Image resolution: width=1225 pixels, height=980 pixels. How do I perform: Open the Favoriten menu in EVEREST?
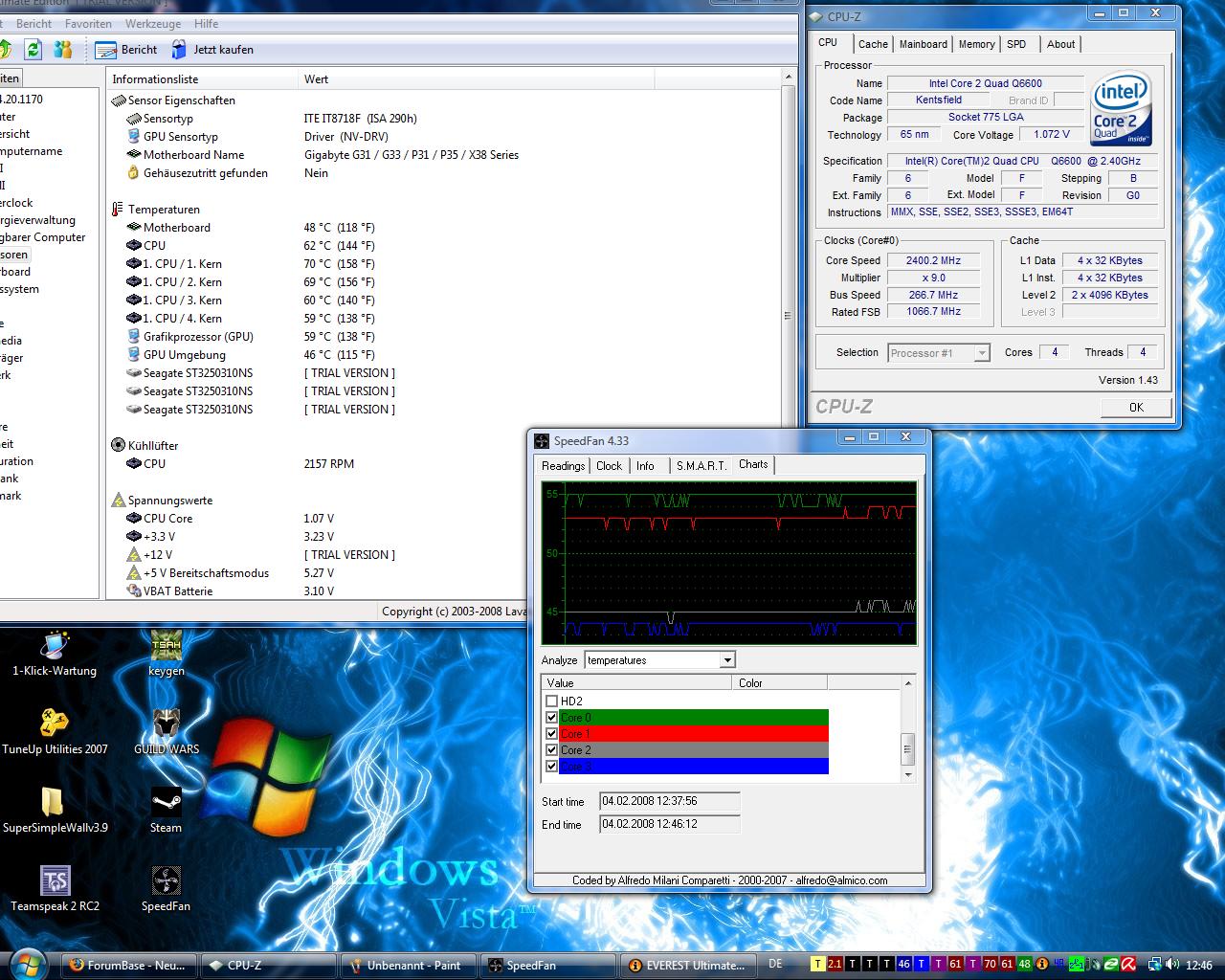point(88,24)
